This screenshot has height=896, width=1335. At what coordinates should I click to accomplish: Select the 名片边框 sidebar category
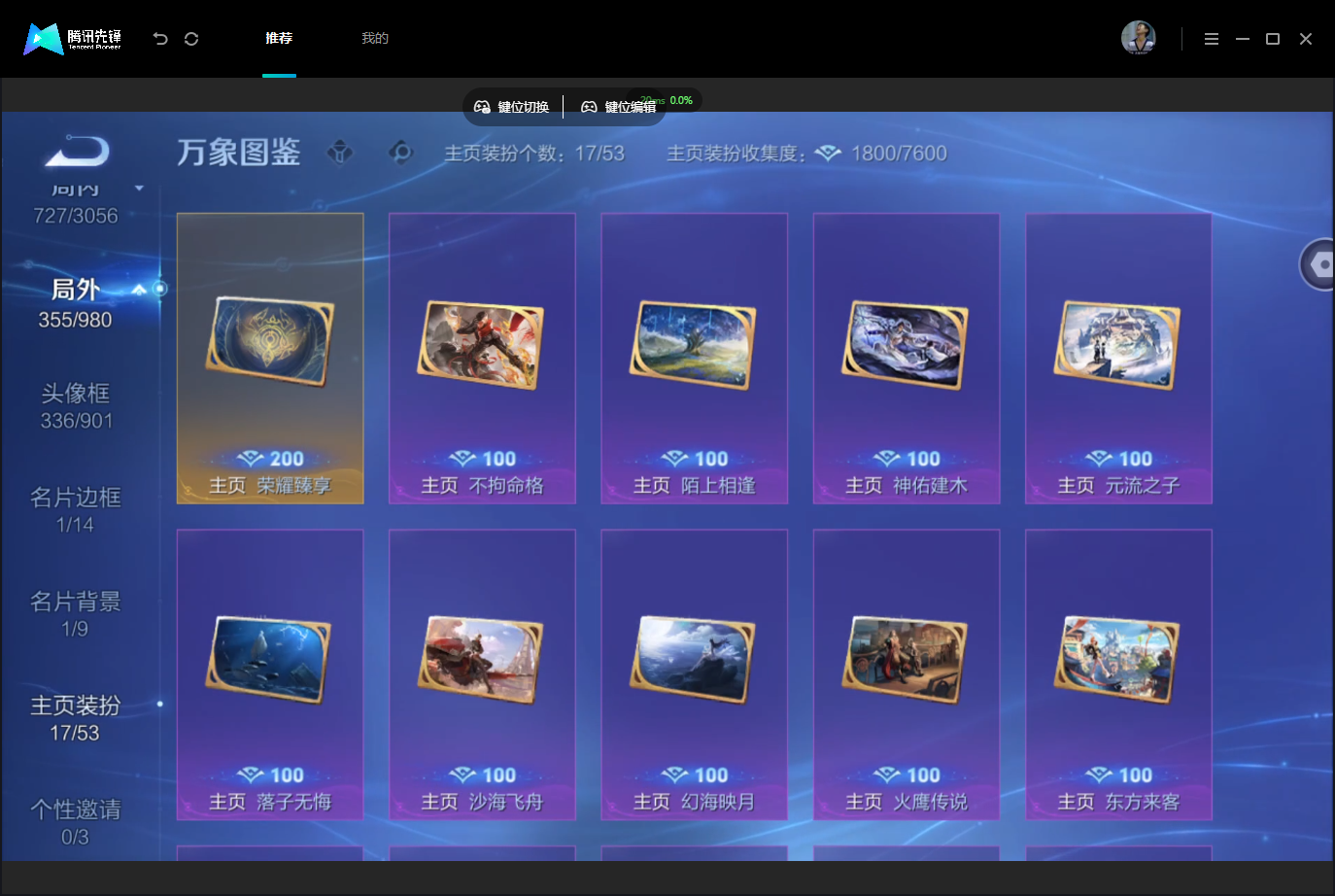click(76, 510)
